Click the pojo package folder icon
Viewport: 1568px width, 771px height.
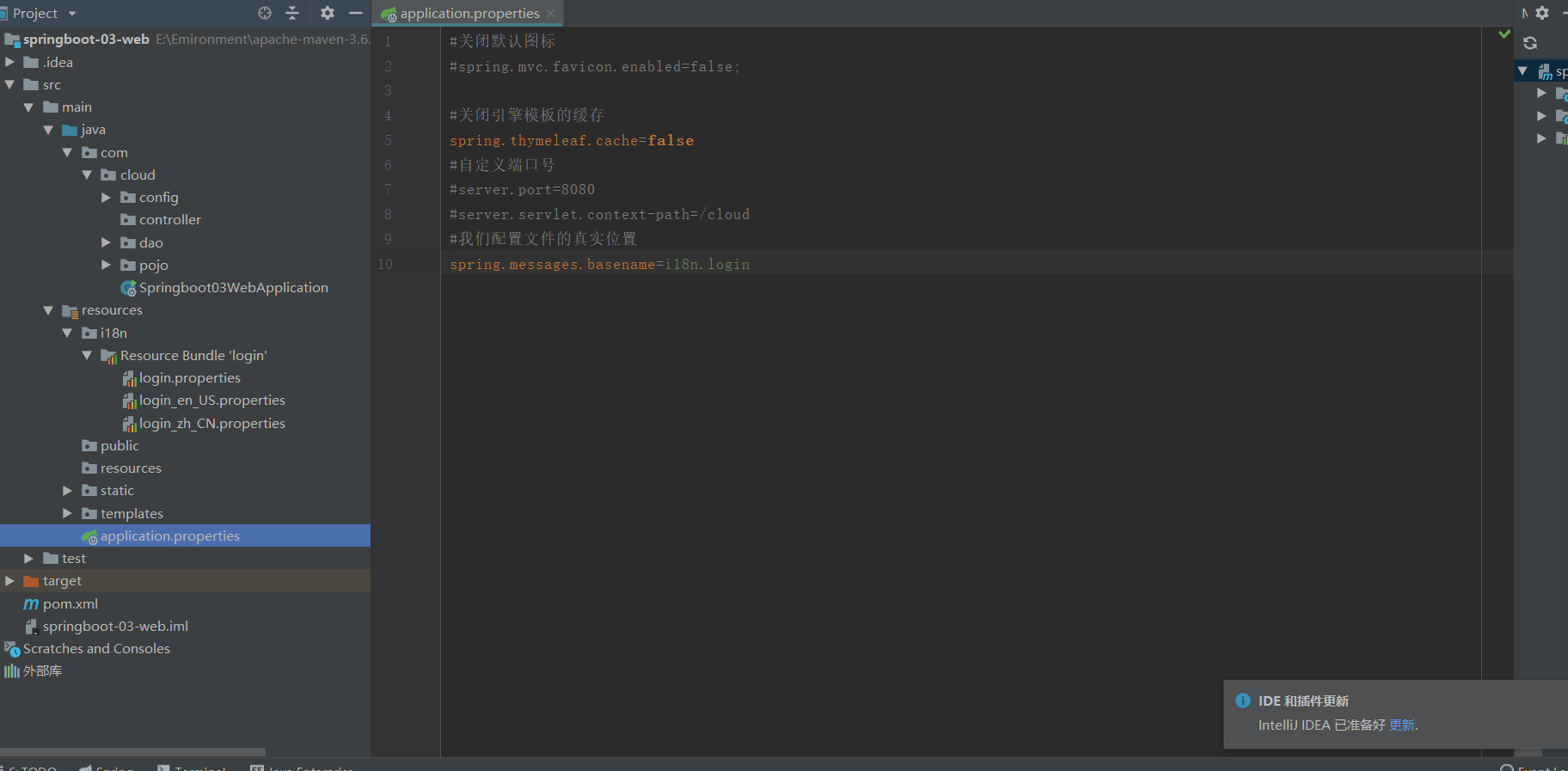point(128,265)
